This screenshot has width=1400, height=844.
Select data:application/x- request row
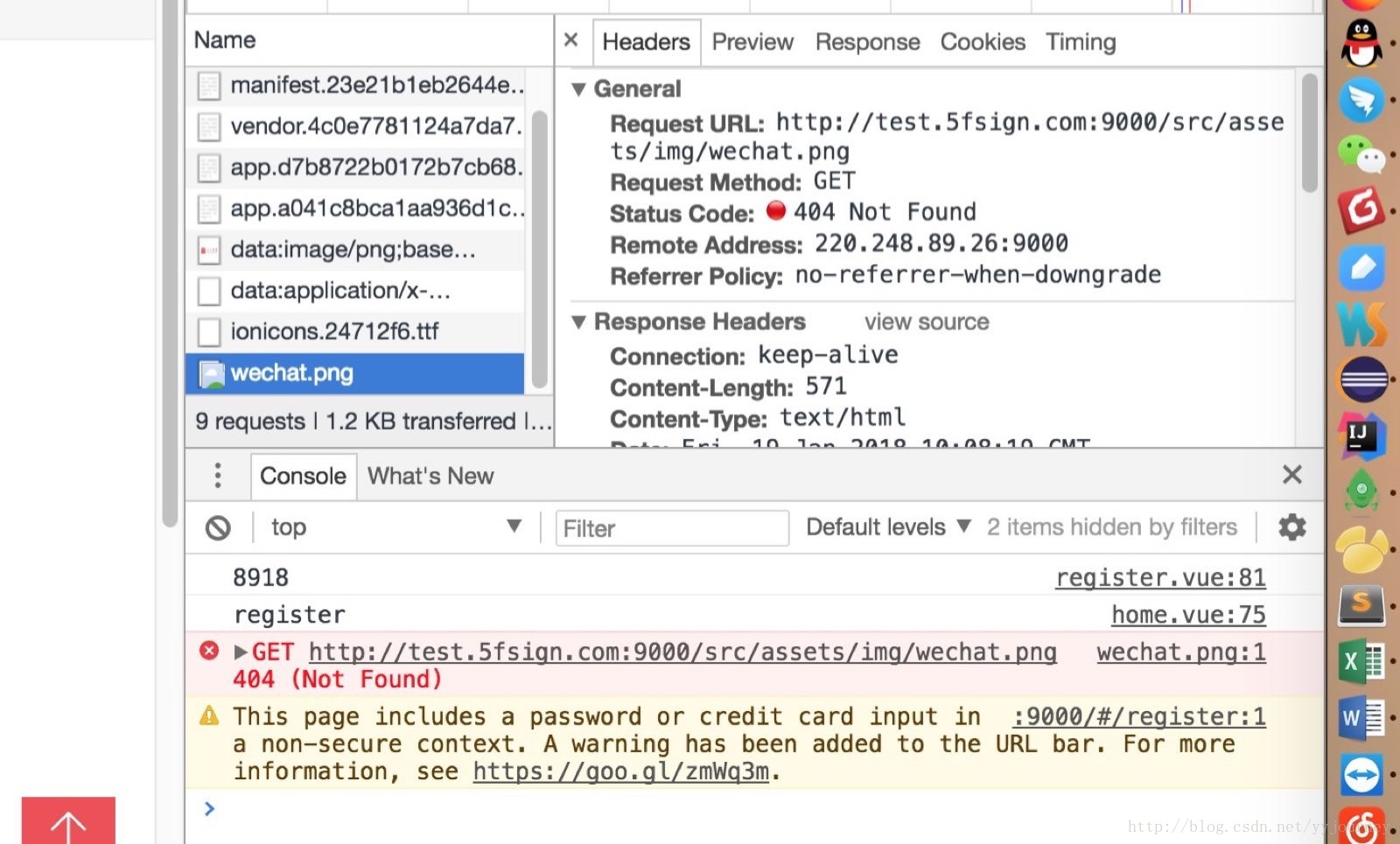(x=355, y=290)
